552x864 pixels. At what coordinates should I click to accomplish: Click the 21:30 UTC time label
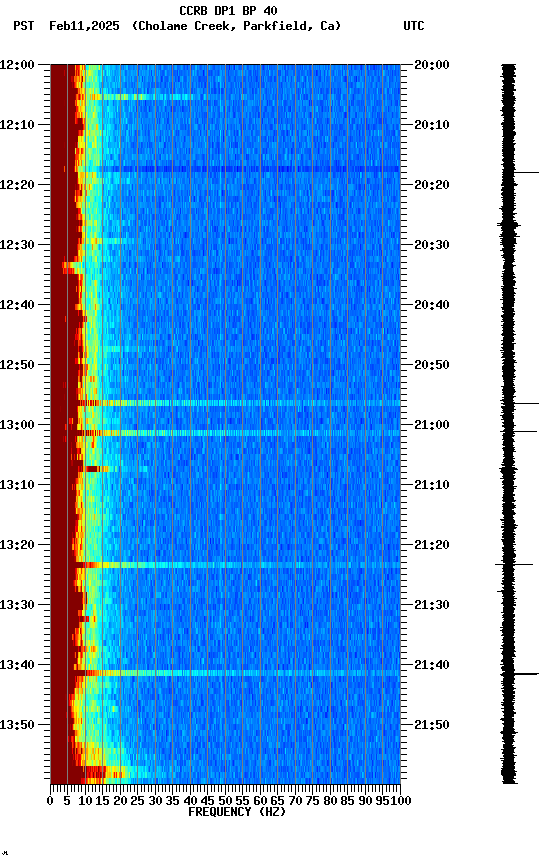[x=432, y=606]
